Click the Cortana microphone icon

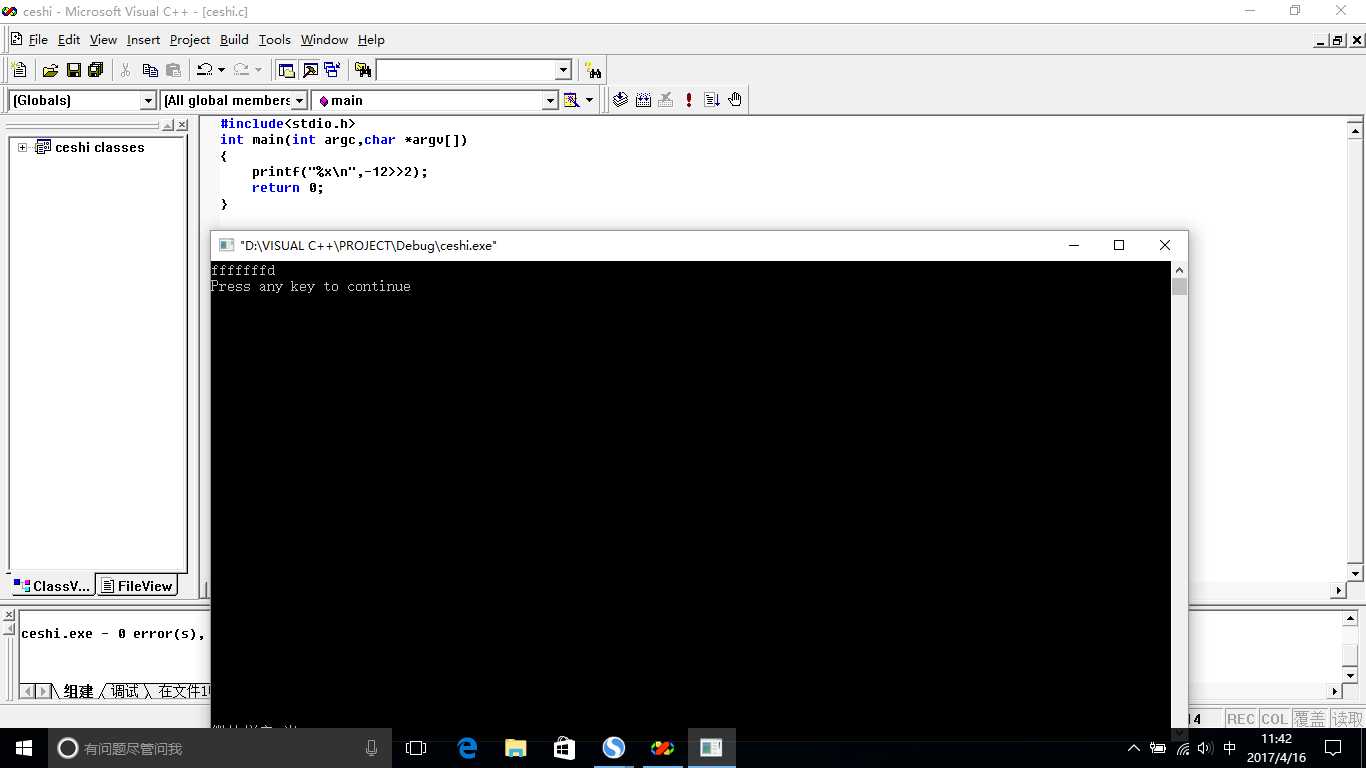coord(371,748)
